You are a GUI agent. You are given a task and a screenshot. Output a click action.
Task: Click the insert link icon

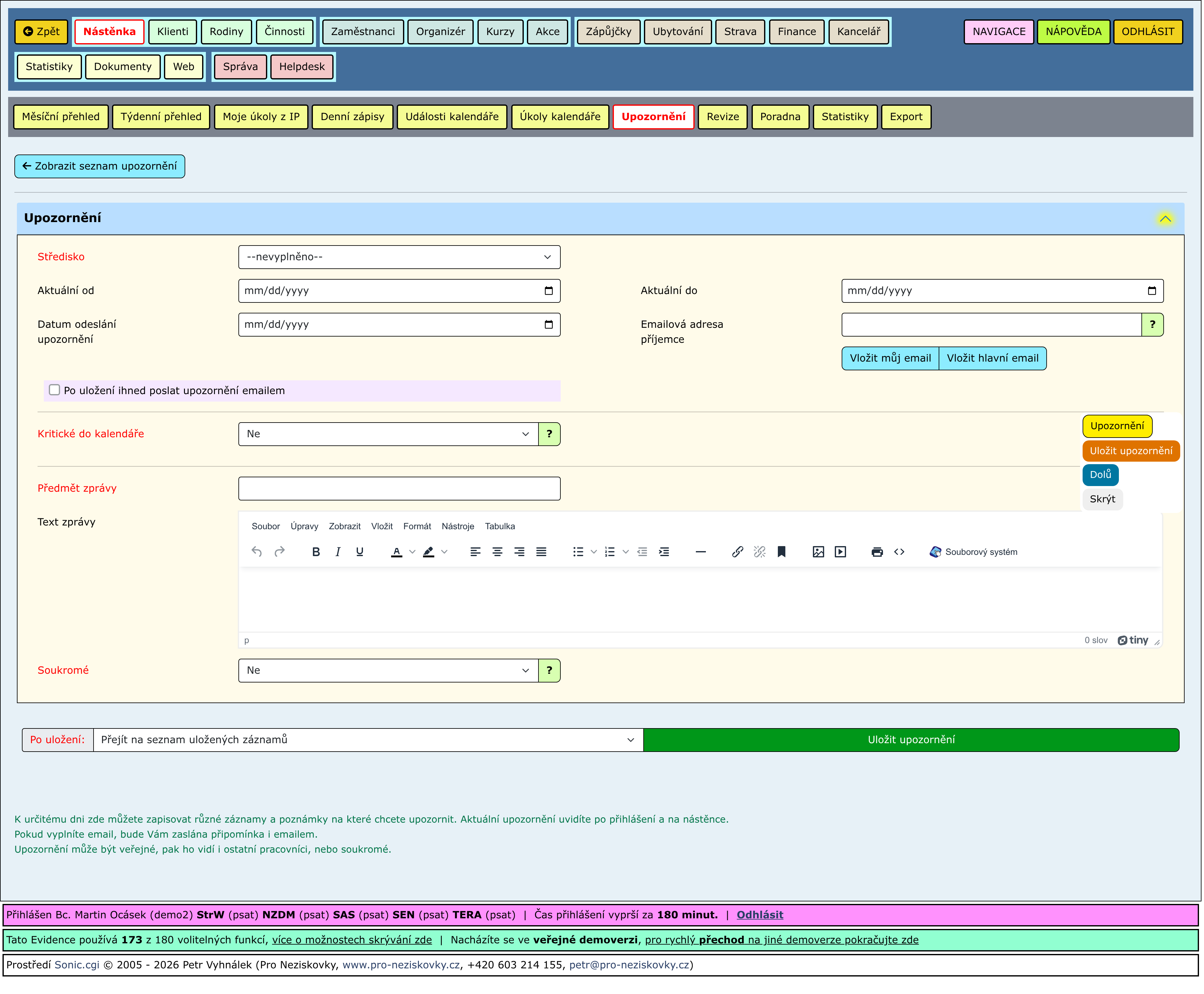pyautogui.click(x=737, y=552)
